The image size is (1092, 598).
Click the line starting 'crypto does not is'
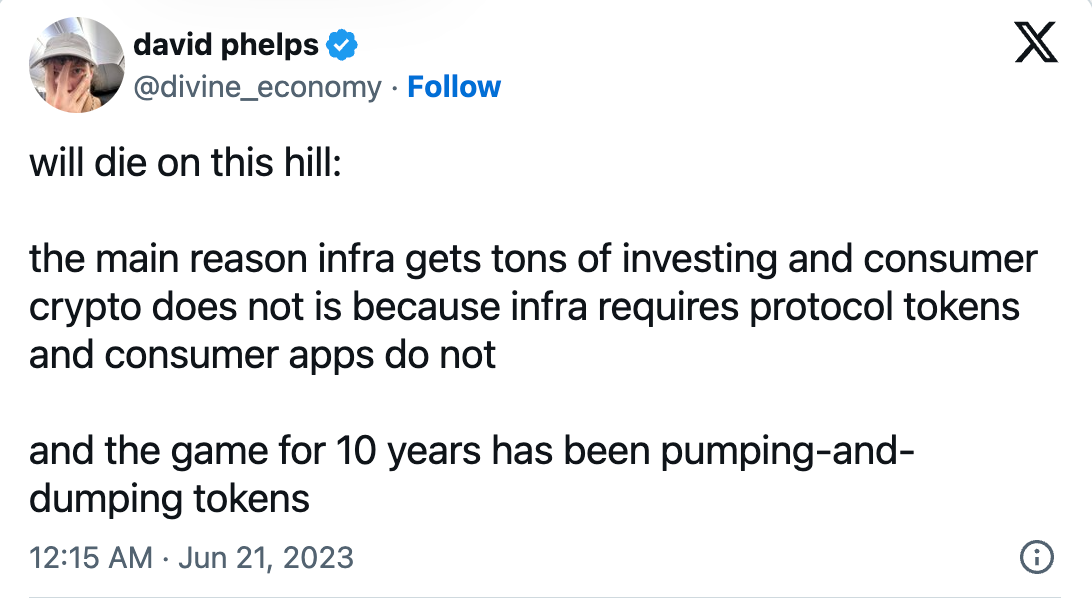pyautogui.click(x=524, y=307)
